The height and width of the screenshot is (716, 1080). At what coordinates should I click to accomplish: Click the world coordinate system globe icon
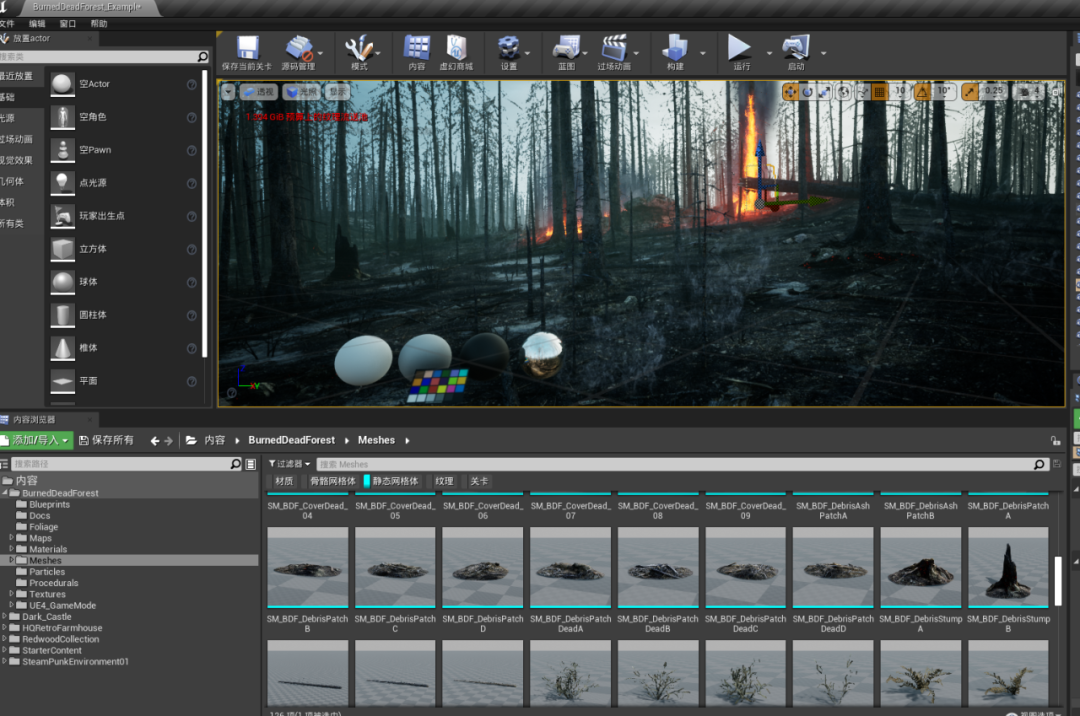coord(844,92)
